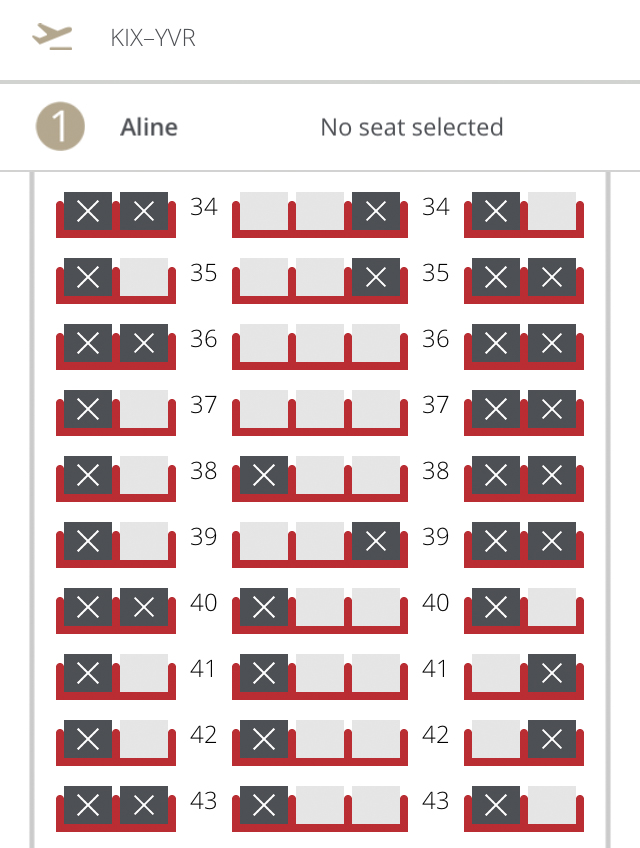The width and height of the screenshot is (640, 848).
Task: Select the passenger number 1 badge
Action: [x=60, y=127]
